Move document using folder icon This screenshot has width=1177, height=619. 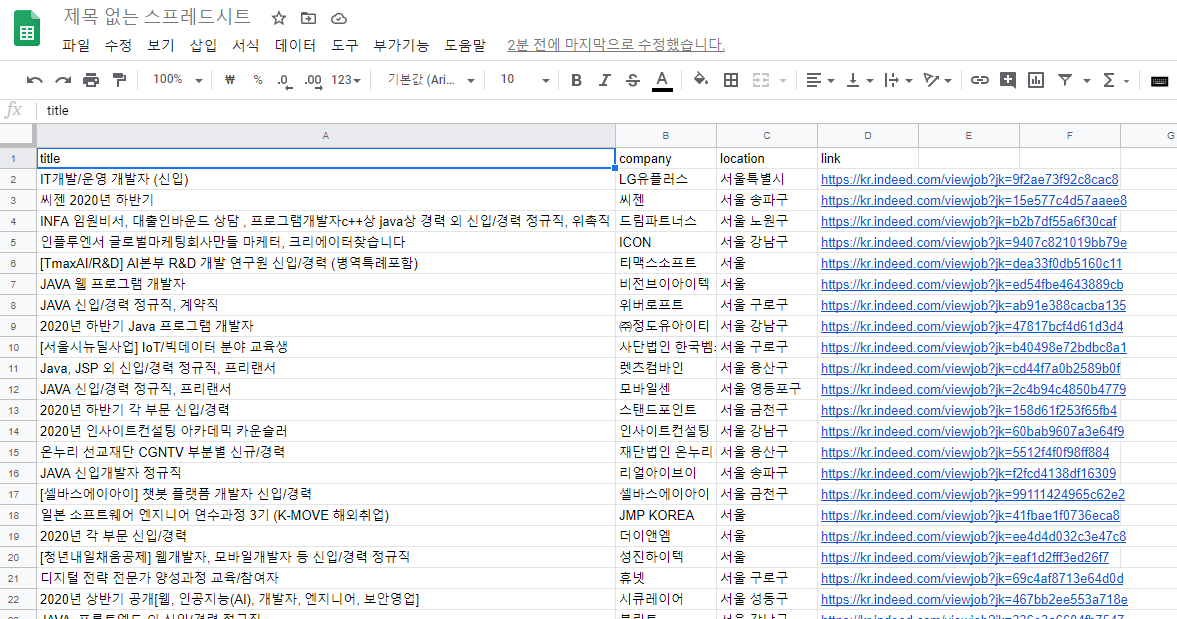click(309, 18)
